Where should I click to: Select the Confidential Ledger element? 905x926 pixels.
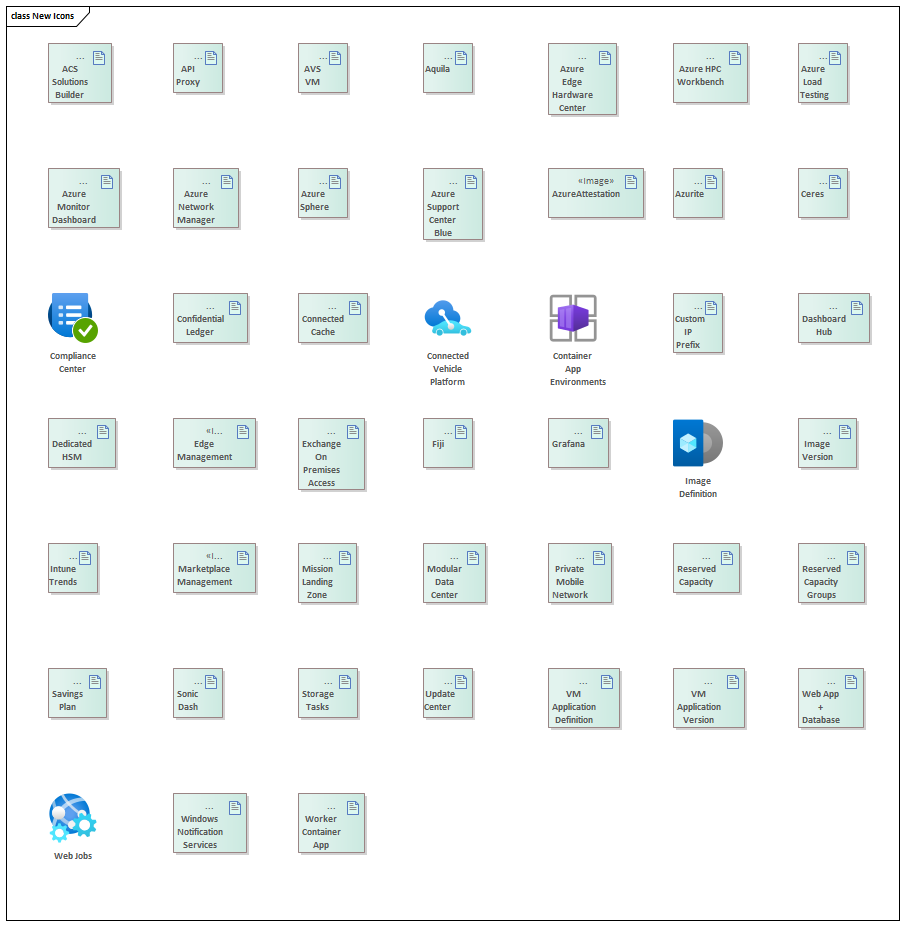click(210, 318)
